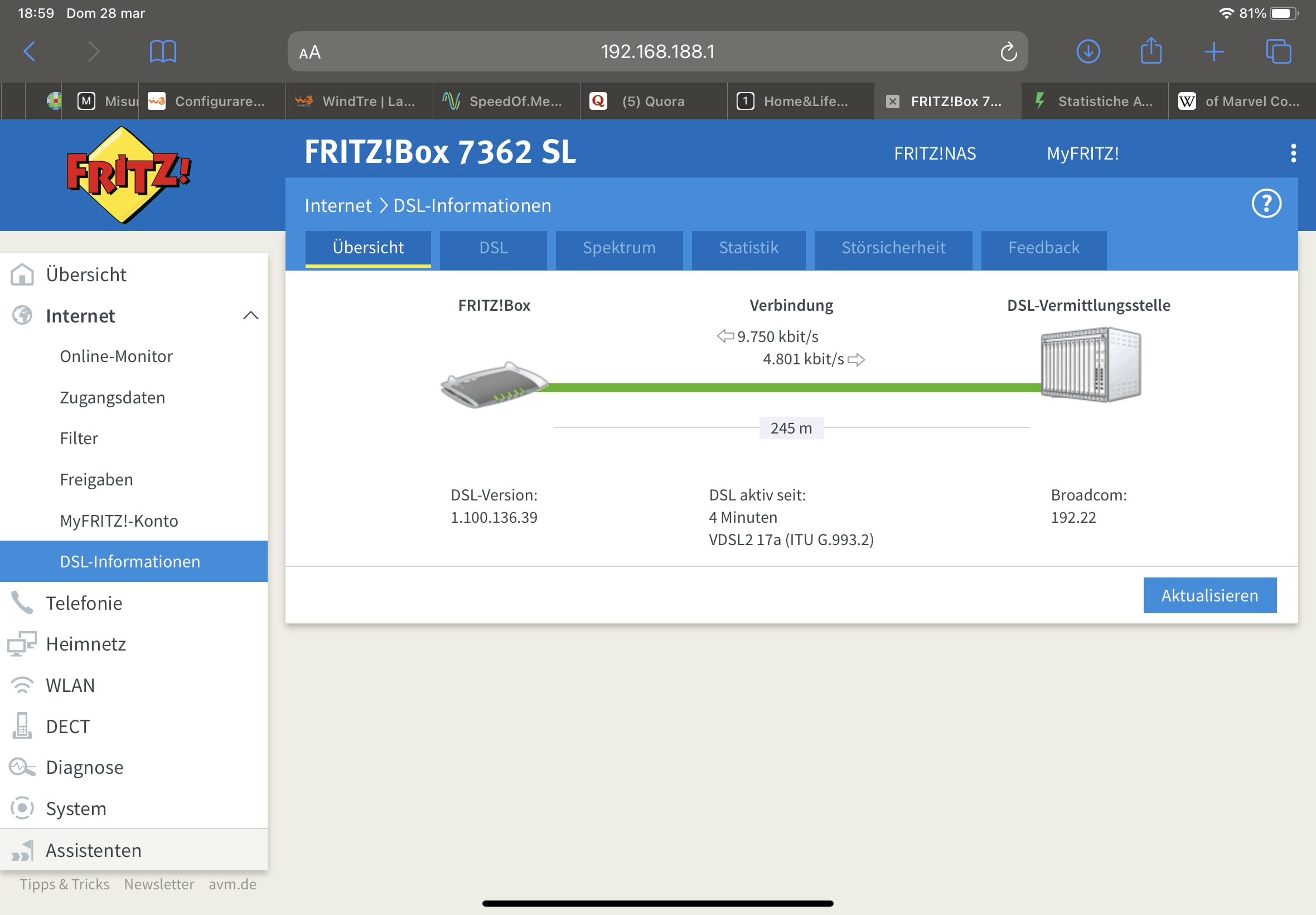
Task: Click the help question mark icon
Action: (x=1266, y=204)
